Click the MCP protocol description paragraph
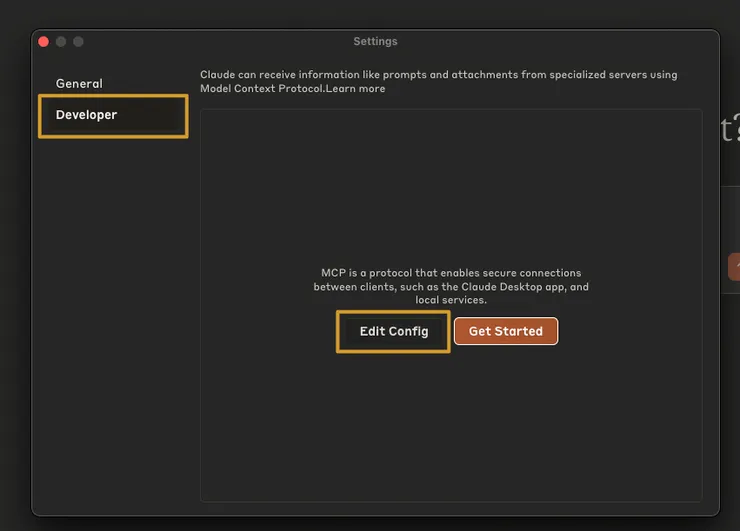The width and height of the screenshot is (740, 531). coord(450,286)
